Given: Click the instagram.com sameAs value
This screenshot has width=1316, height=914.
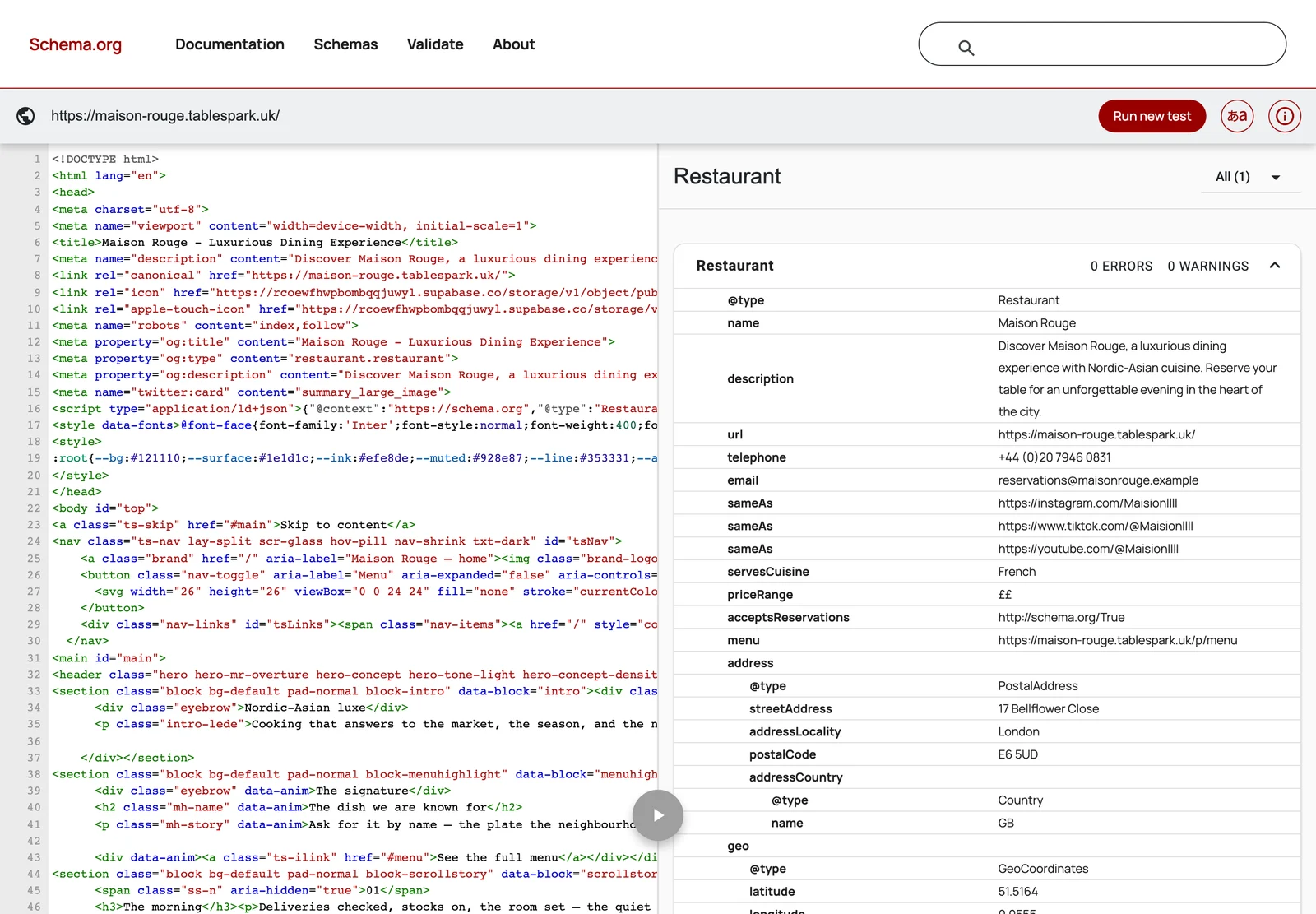Looking at the screenshot, I should [1087, 503].
